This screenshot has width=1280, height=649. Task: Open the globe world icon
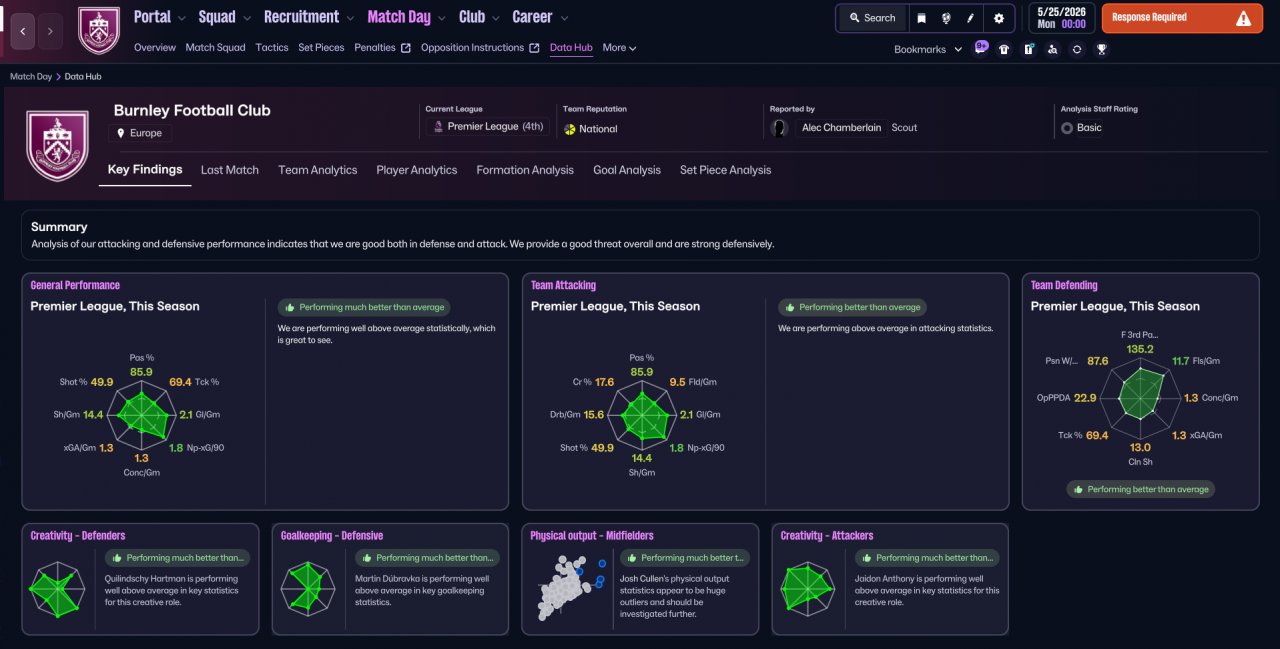click(946, 18)
